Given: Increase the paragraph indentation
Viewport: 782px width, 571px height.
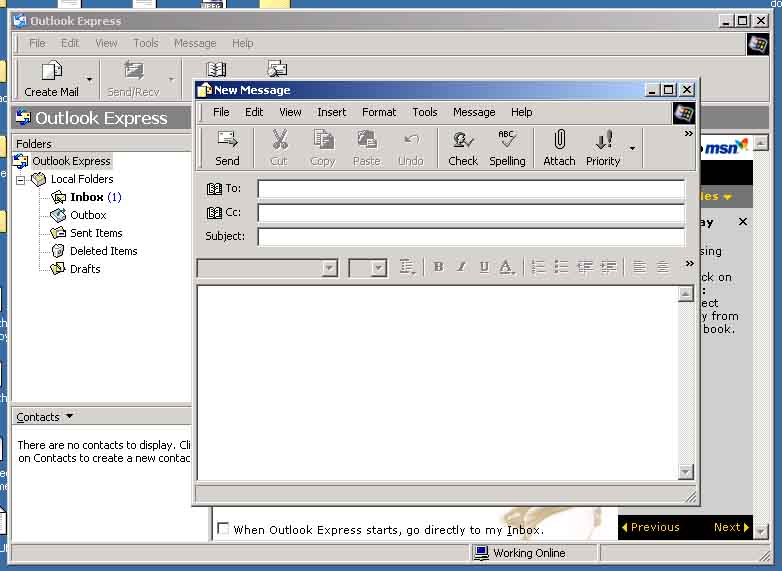Looking at the screenshot, I should [x=608, y=267].
